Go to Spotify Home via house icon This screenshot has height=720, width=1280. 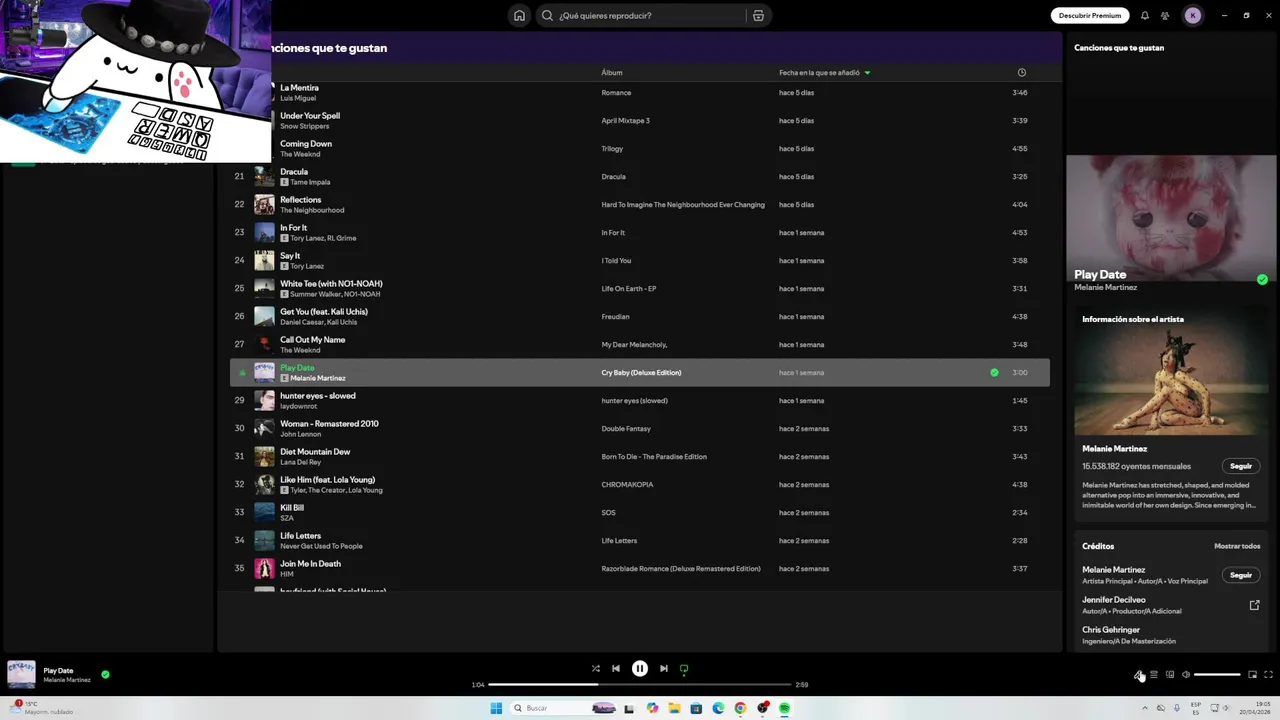[519, 15]
